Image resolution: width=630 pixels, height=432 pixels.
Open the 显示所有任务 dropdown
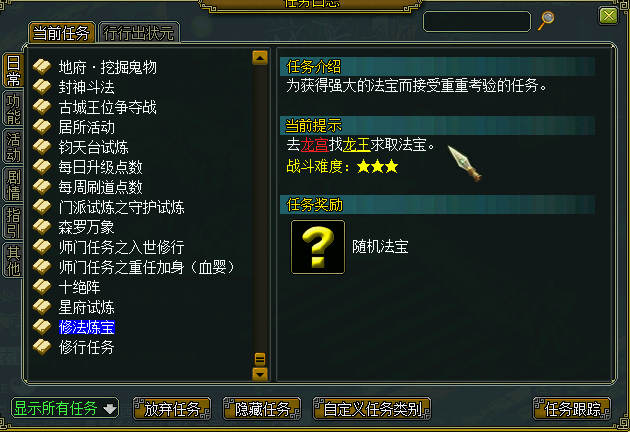pos(65,409)
